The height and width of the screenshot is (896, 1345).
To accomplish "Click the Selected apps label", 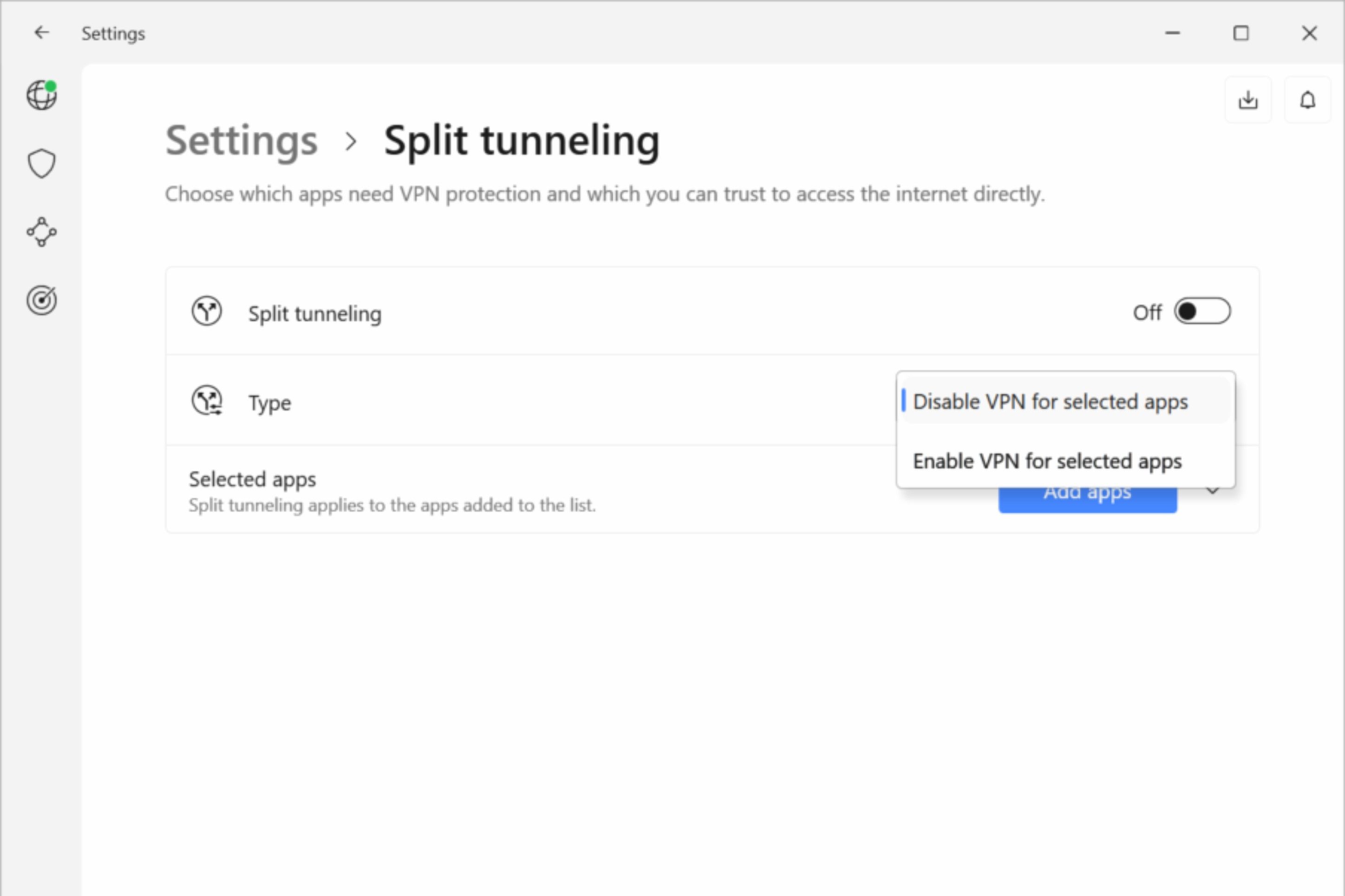I will pyautogui.click(x=252, y=480).
